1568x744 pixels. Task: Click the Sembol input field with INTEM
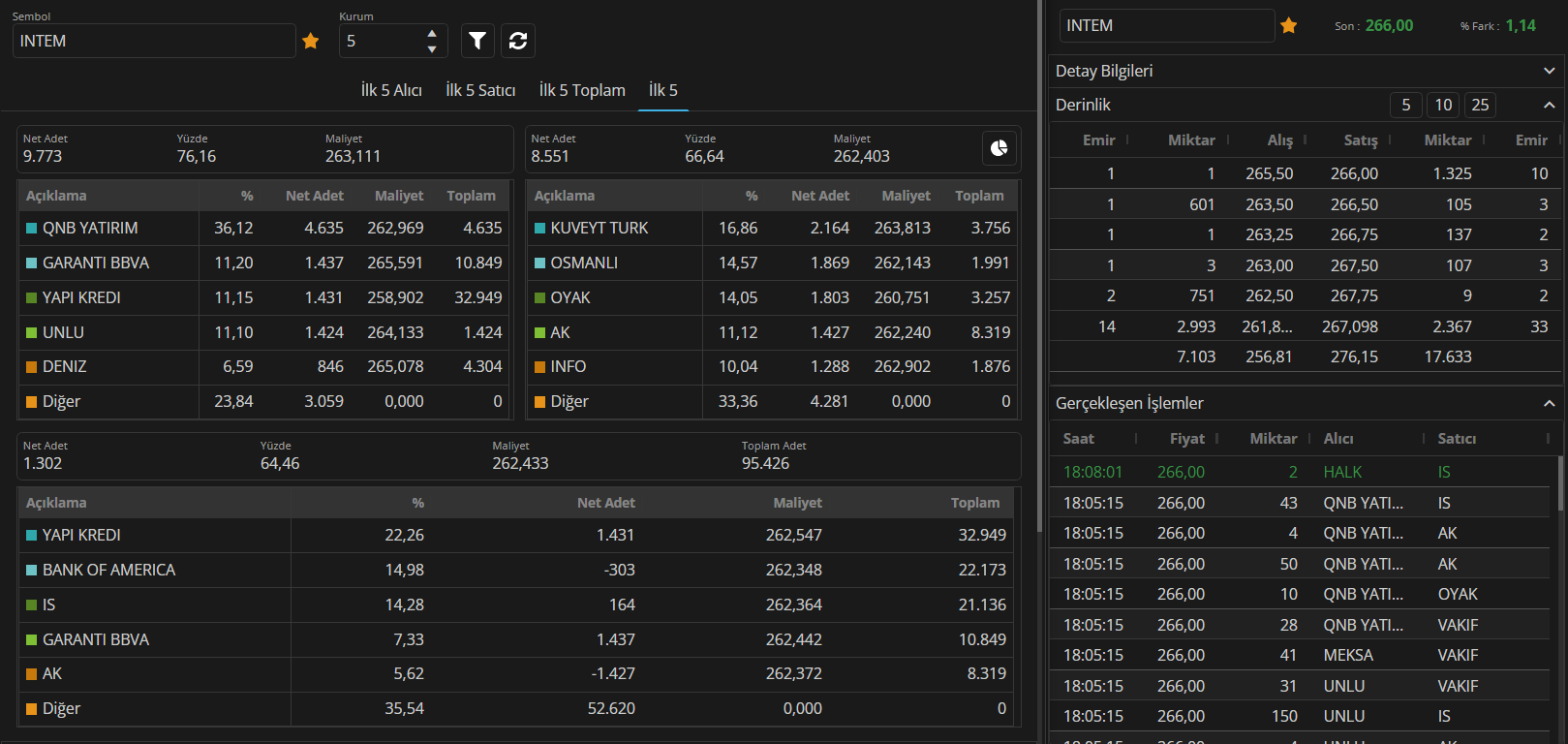[x=153, y=41]
